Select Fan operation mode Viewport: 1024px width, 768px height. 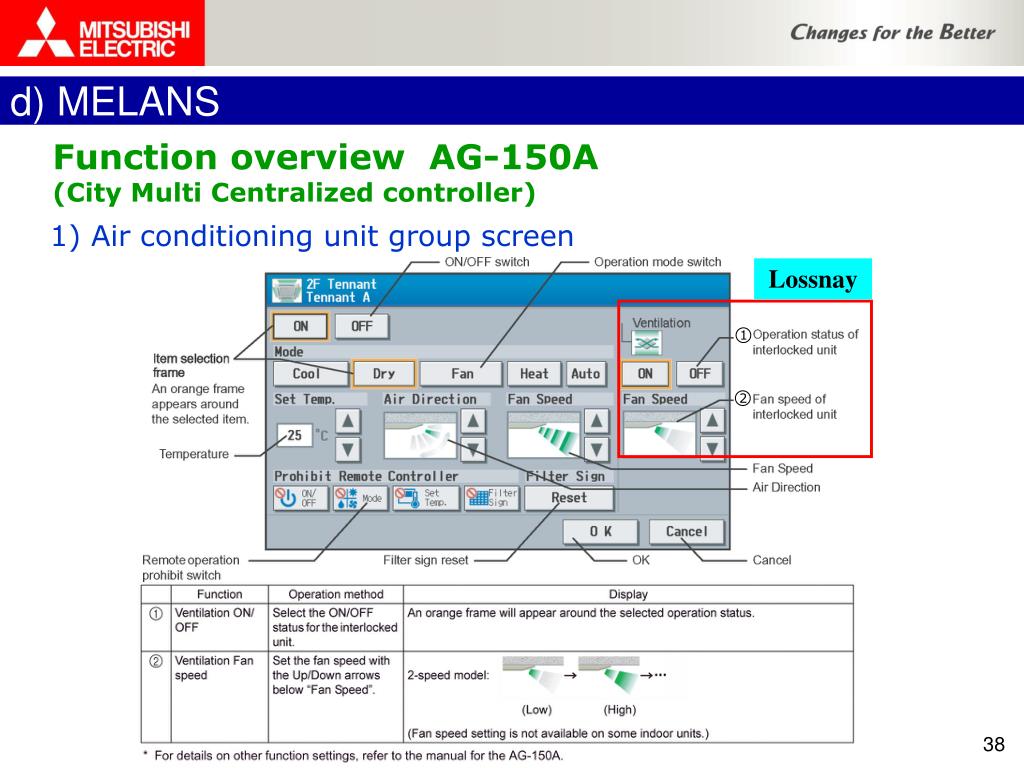click(x=461, y=374)
